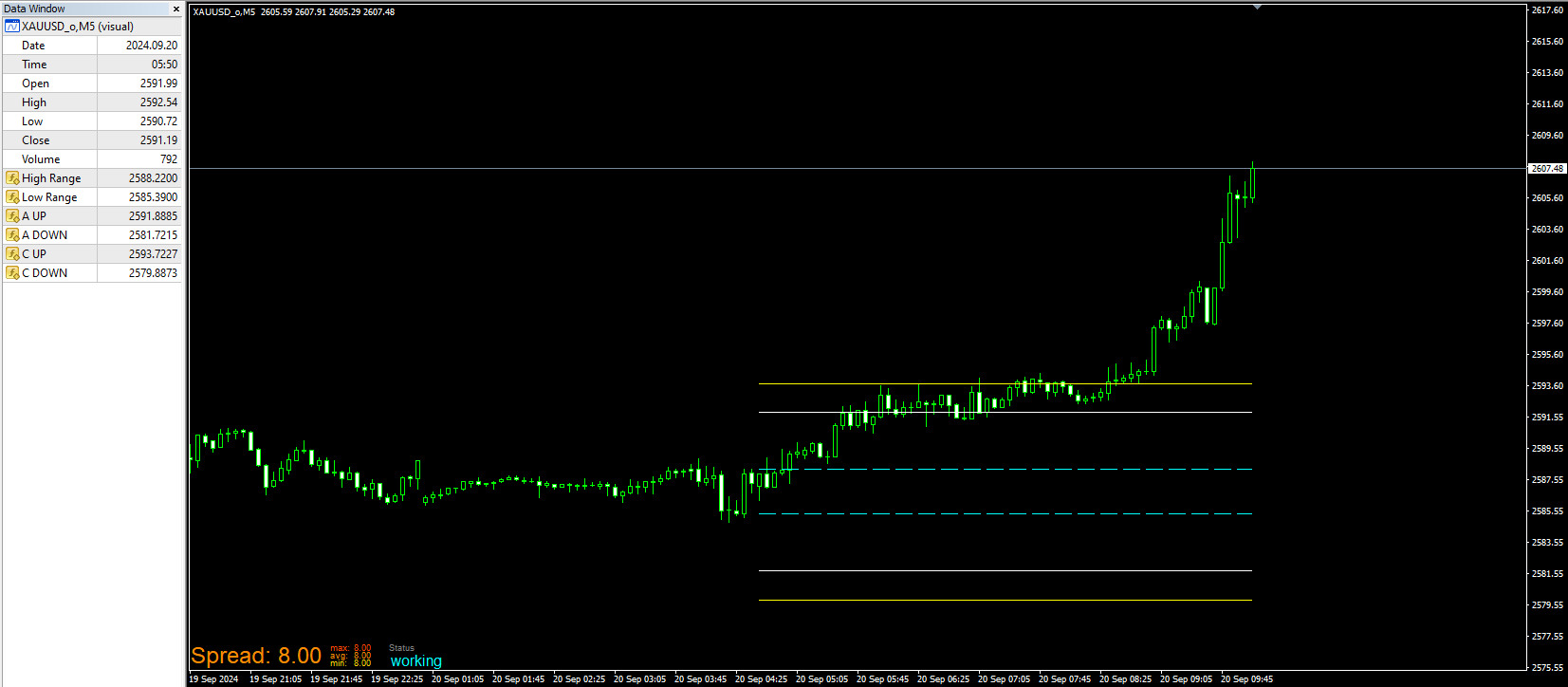Click the C DOWN value 2579.8873
The height and width of the screenshot is (687, 1568).
point(153,273)
